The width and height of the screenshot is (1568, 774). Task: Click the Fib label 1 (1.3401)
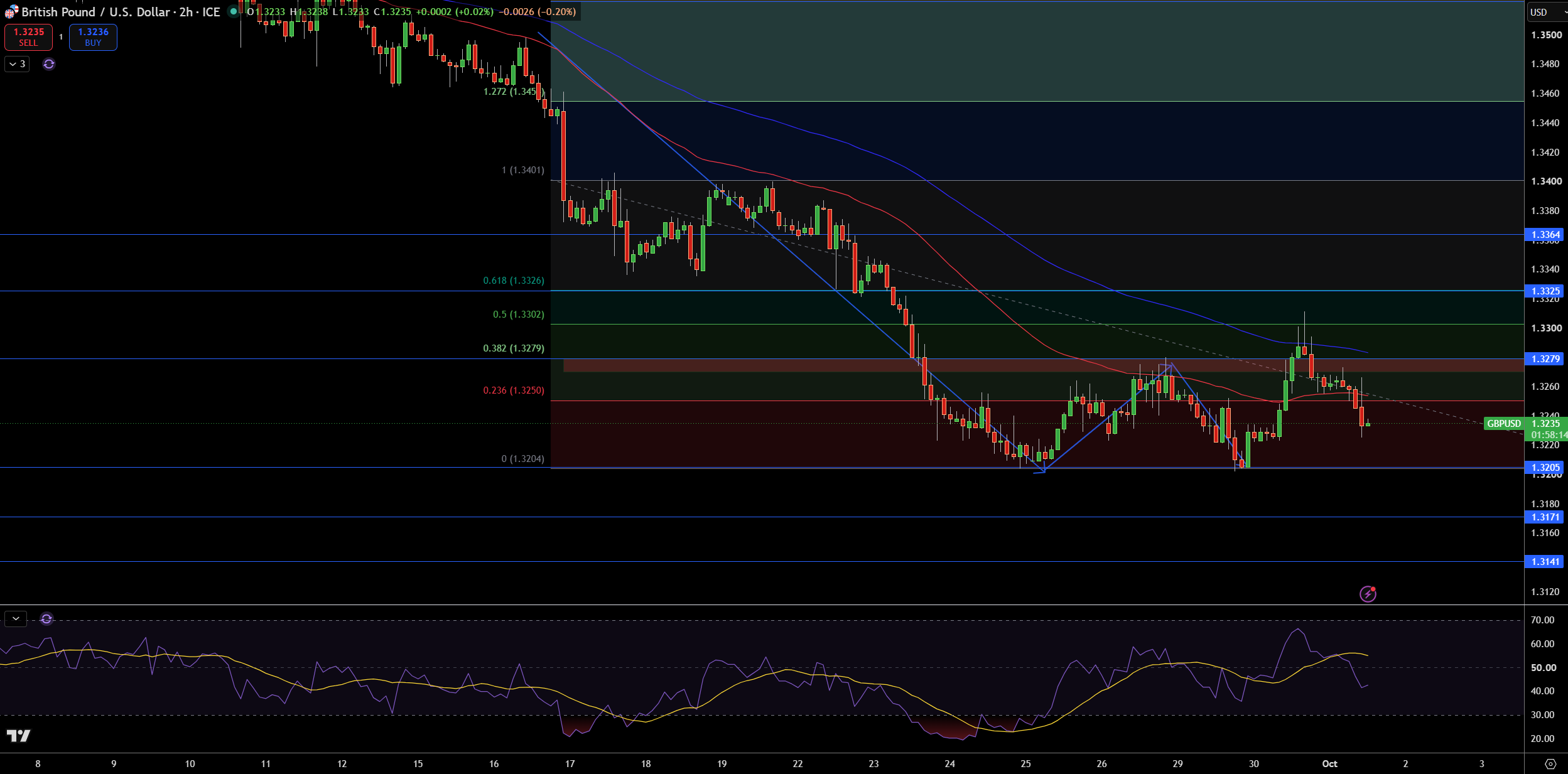(523, 170)
